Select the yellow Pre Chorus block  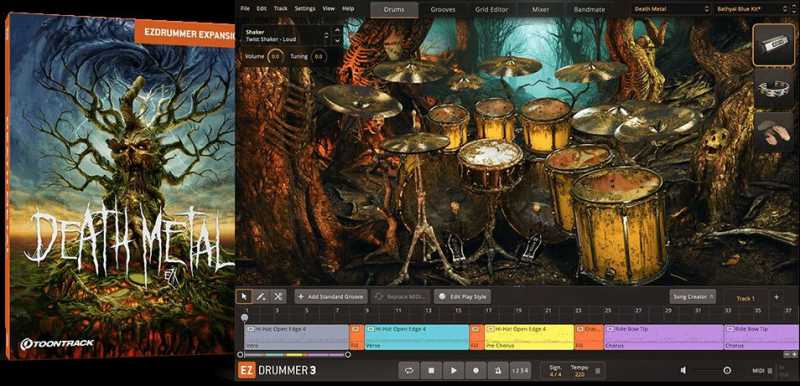point(529,337)
